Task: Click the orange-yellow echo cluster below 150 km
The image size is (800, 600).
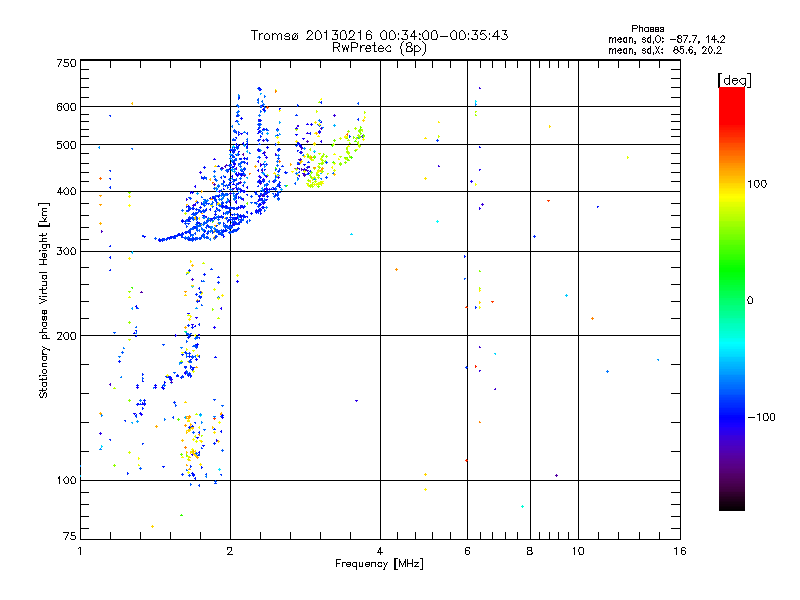Action: point(194,439)
